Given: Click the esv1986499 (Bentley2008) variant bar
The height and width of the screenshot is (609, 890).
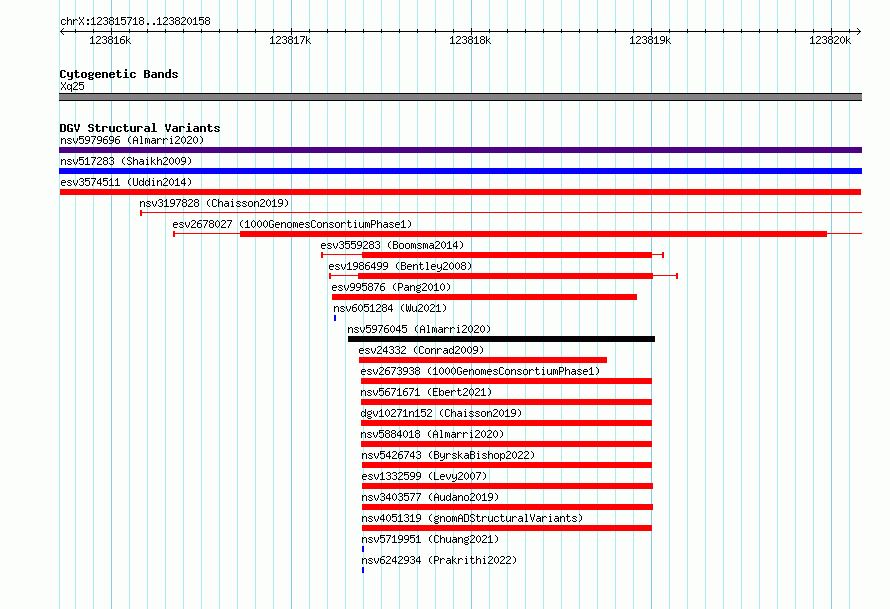Looking at the screenshot, I should [503, 276].
